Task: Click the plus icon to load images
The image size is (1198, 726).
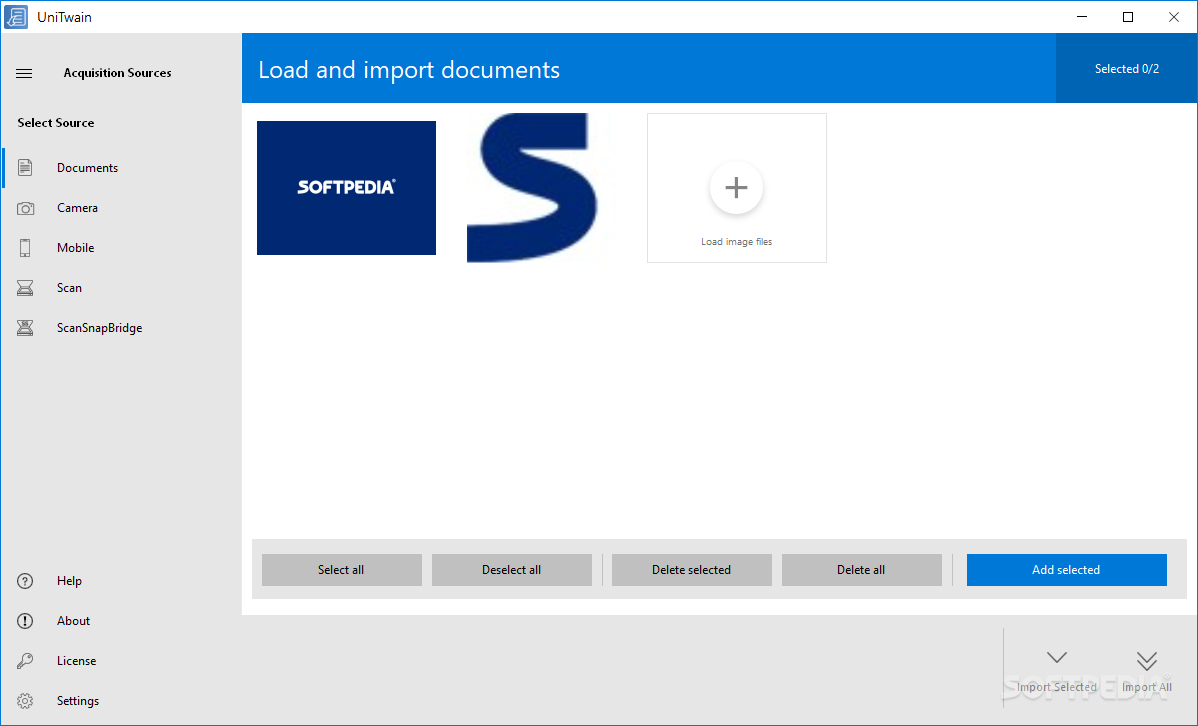Action: point(737,187)
